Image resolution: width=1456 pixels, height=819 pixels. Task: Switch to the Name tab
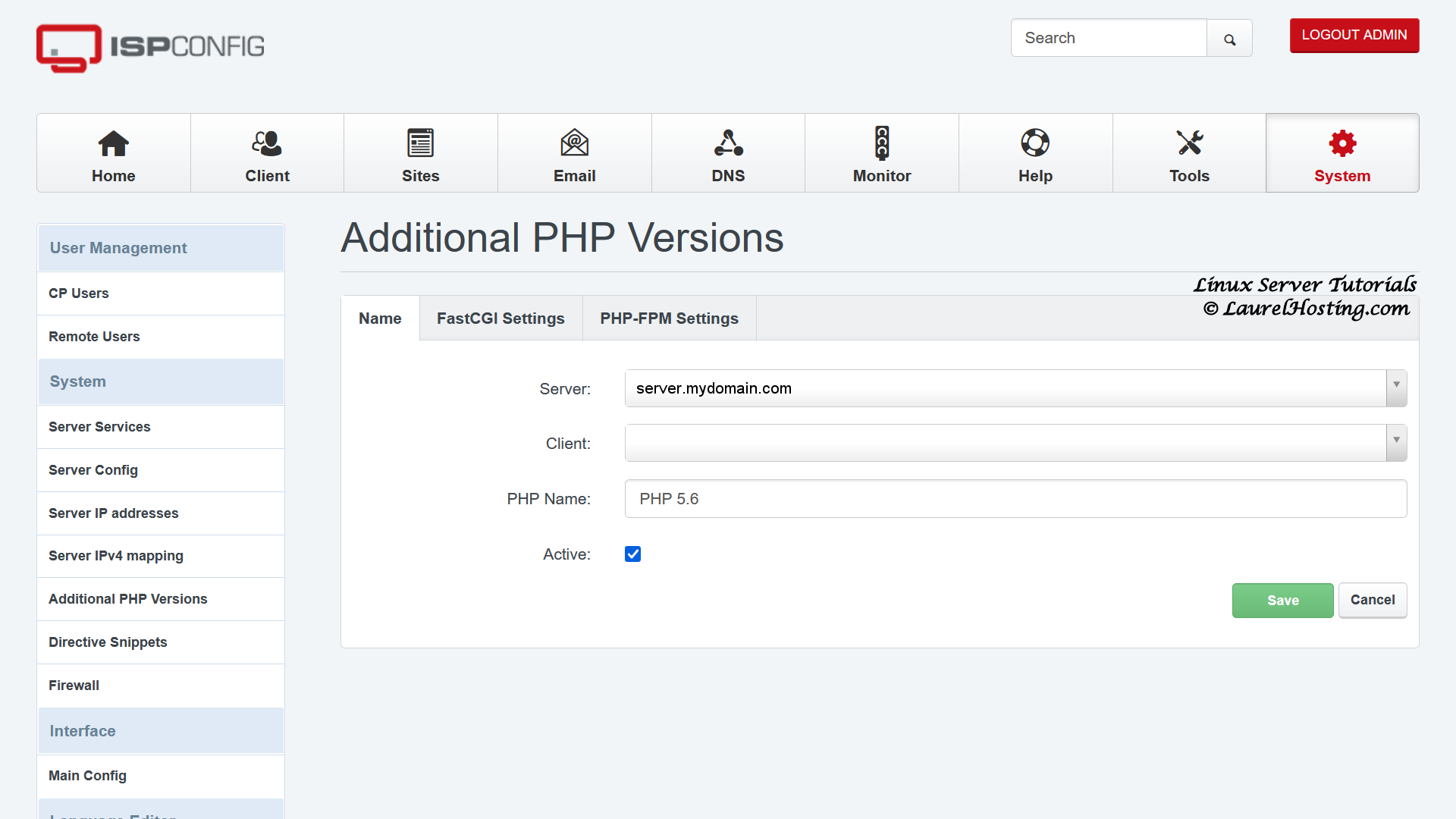[380, 318]
